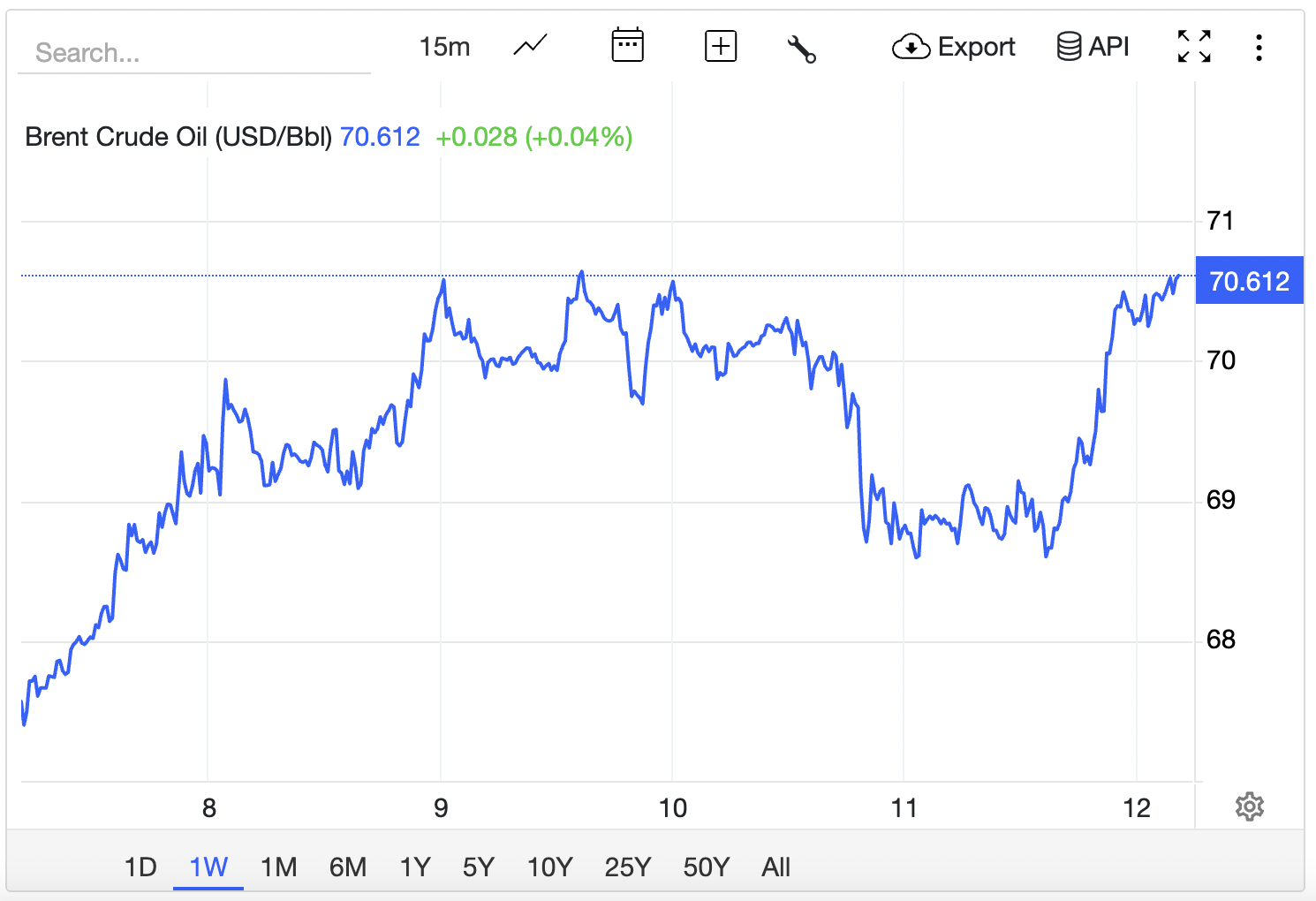The width and height of the screenshot is (1316, 901).
Task: Click the 70 y-axis label
Action: (1221, 360)
